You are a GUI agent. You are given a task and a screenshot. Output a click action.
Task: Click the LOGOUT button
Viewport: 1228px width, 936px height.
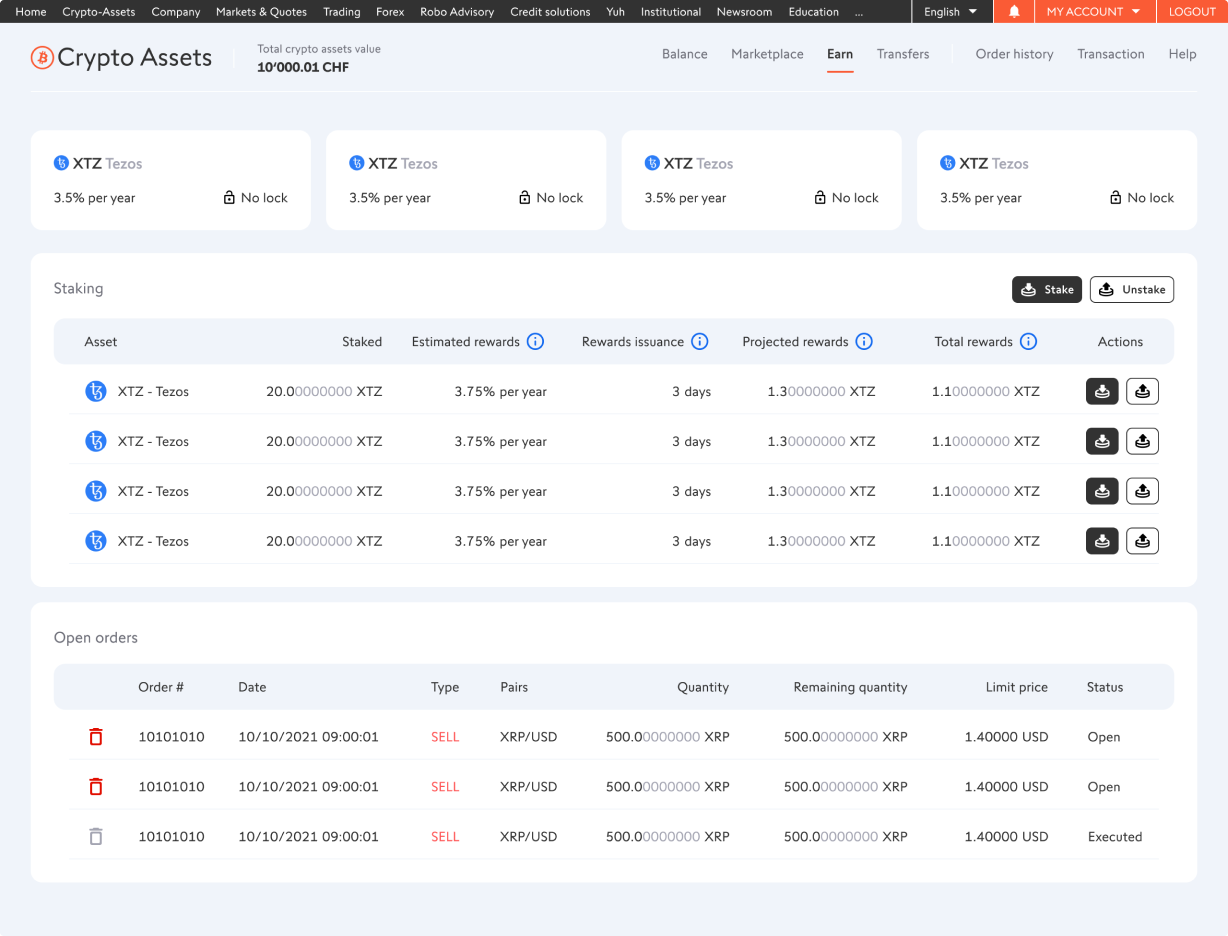click(1192, 12)
